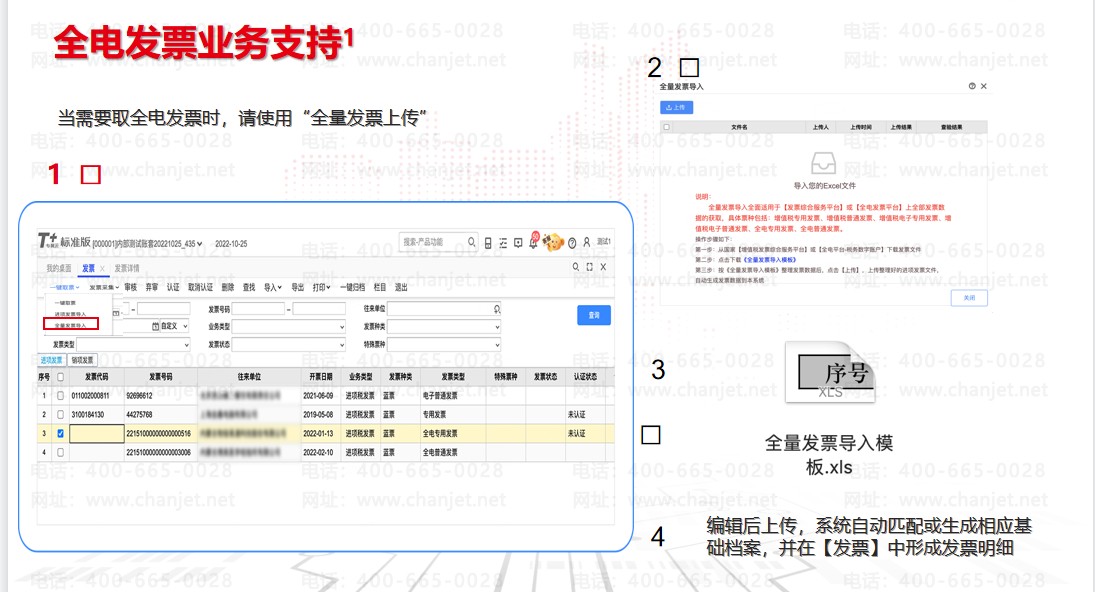Open the calendar icon beside 自定义
This screenshot has width=1095, height=592.
click(156, 326)
